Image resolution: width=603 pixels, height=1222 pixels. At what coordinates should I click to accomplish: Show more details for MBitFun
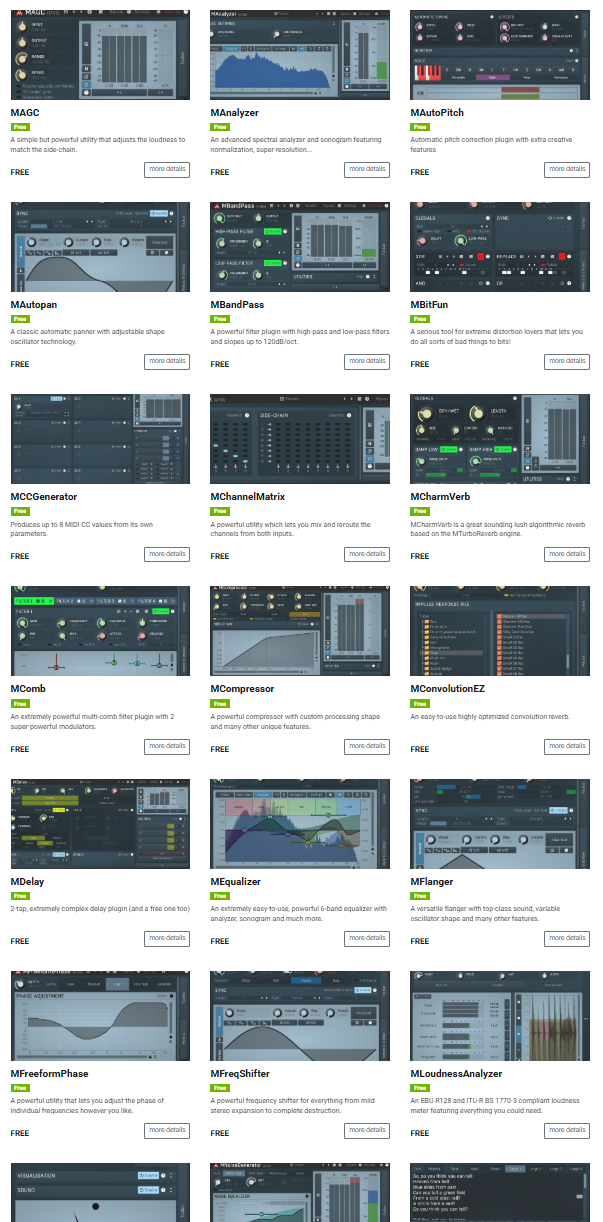(x=567, y=361)
